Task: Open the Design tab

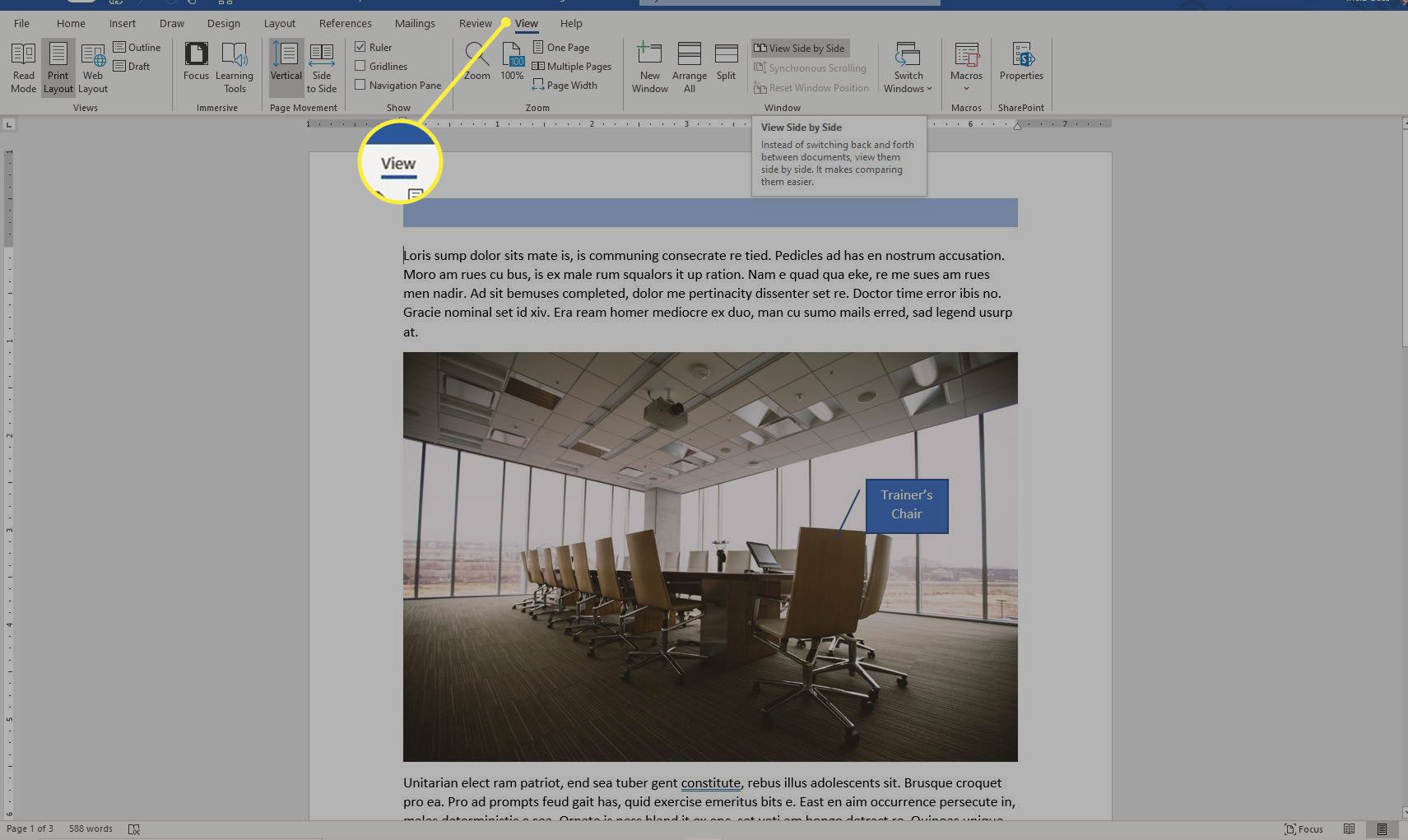Action: click(224, 23)
